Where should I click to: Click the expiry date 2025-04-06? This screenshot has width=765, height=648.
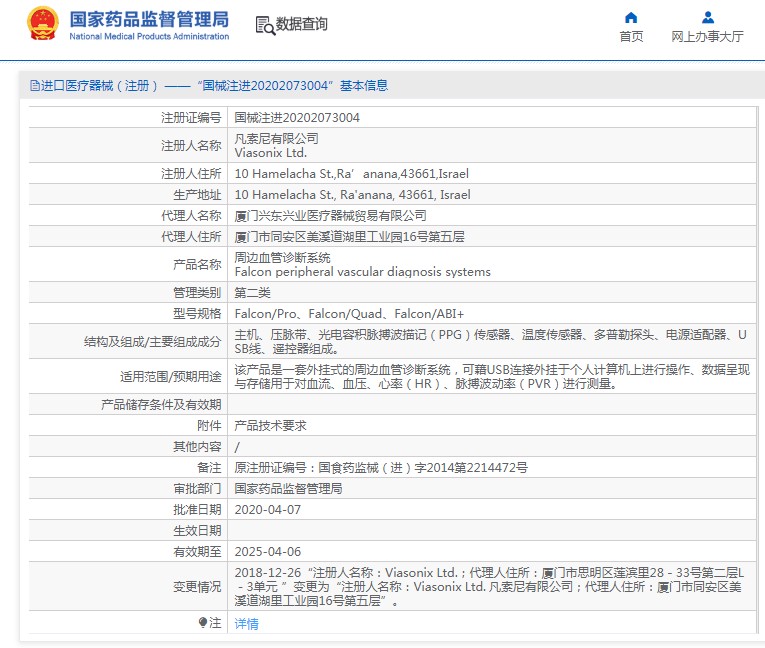coord(267,551)
